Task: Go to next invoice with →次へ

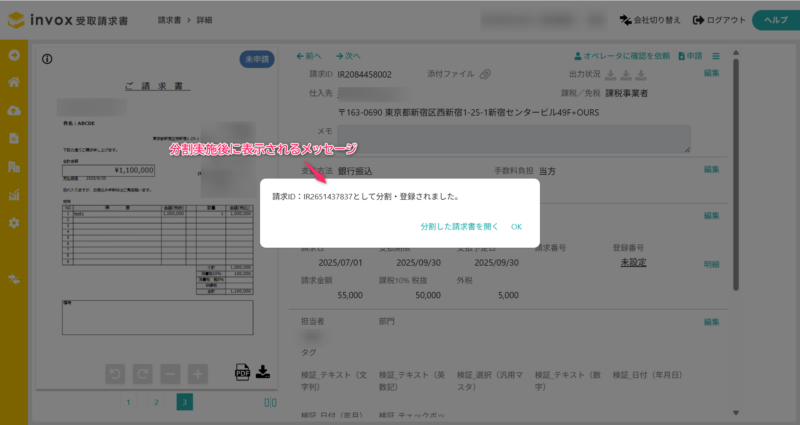Action: 348,56
